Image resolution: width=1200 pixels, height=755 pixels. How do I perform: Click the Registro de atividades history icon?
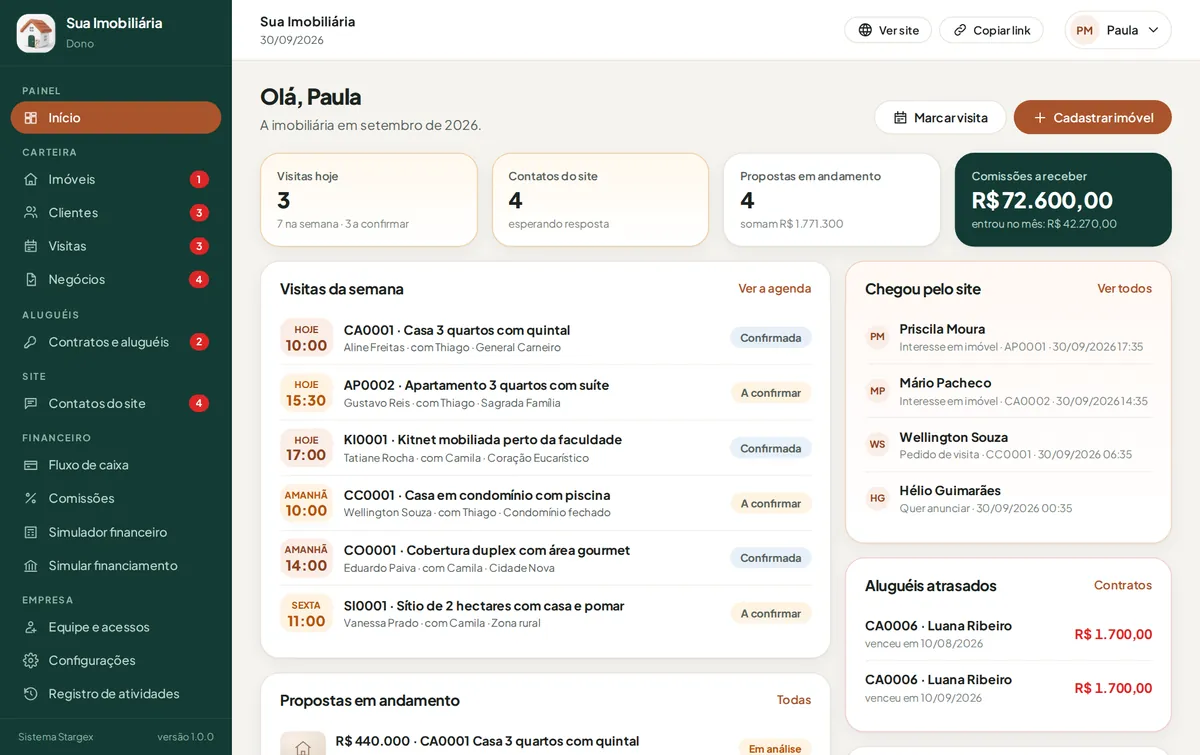point(31,694)
